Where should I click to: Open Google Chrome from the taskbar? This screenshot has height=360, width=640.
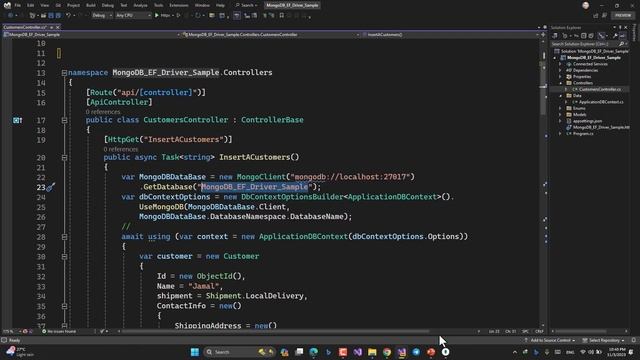tap(387, 352)
